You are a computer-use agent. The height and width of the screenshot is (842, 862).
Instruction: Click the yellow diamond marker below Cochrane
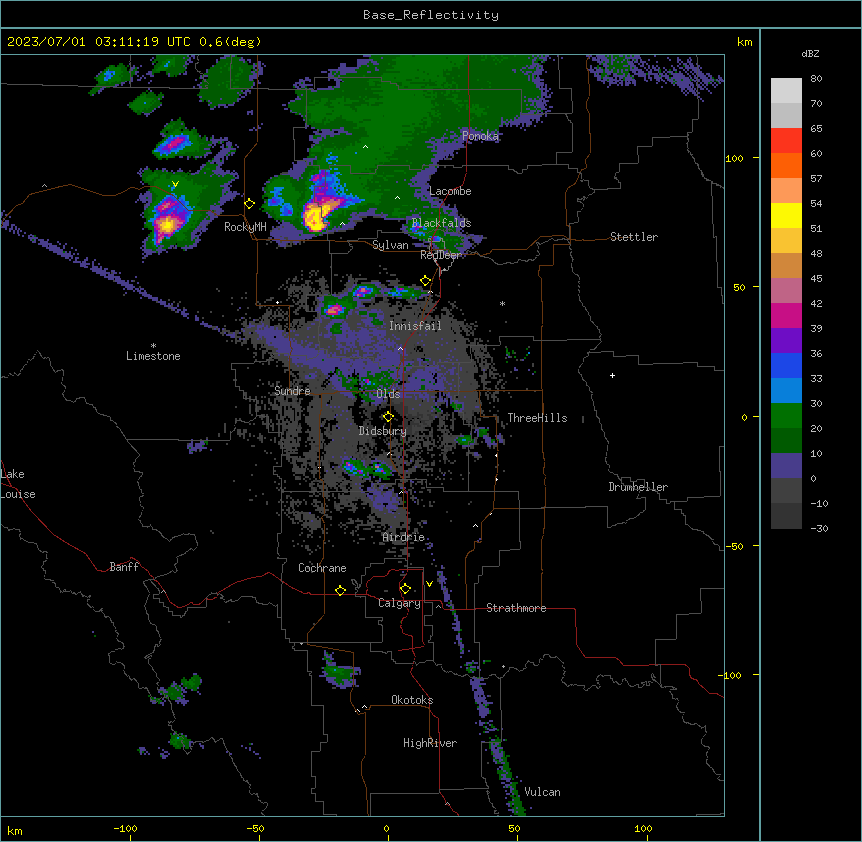coord(340,590)
